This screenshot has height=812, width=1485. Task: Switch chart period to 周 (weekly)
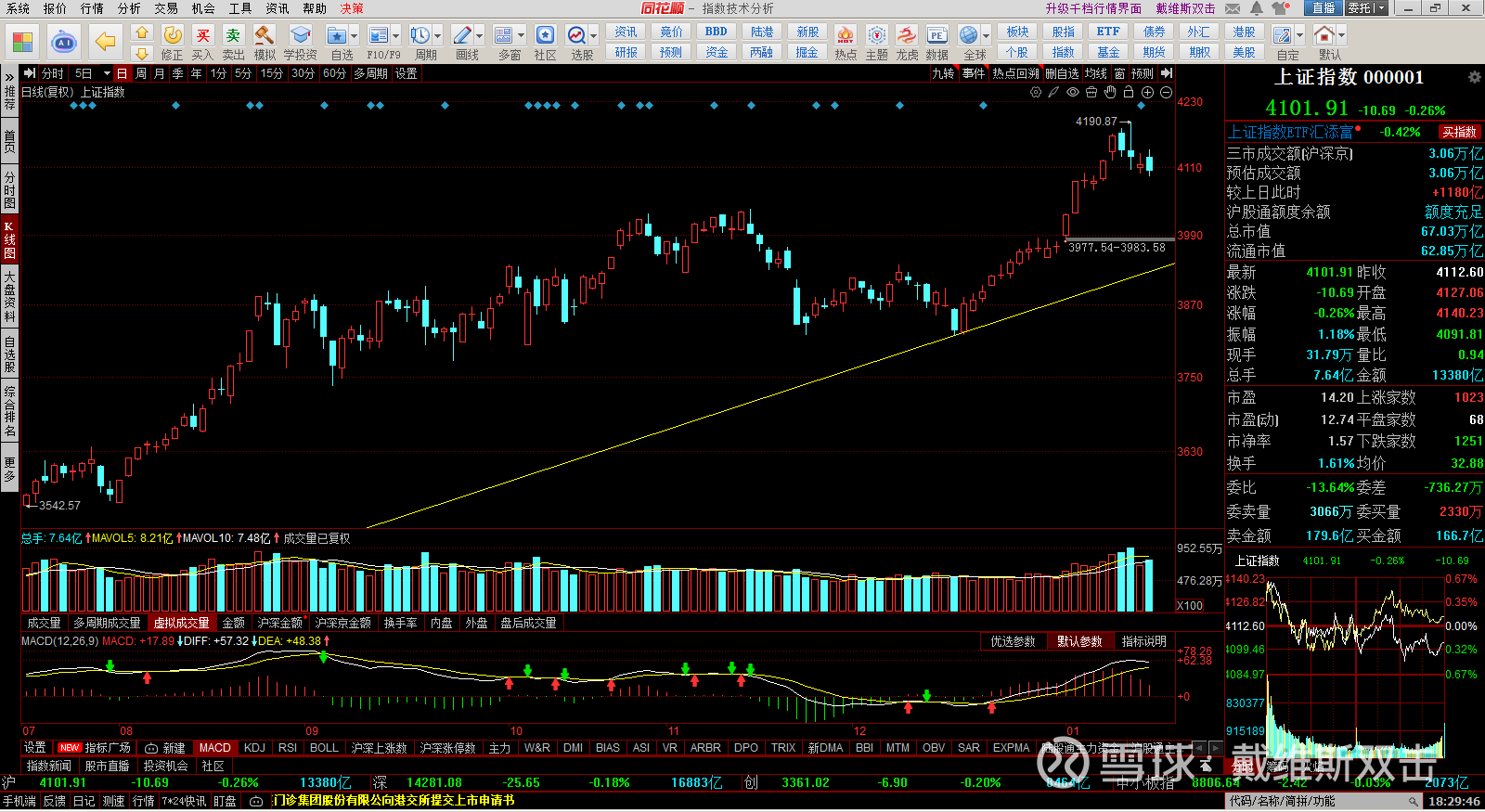(x=141, y=73)
